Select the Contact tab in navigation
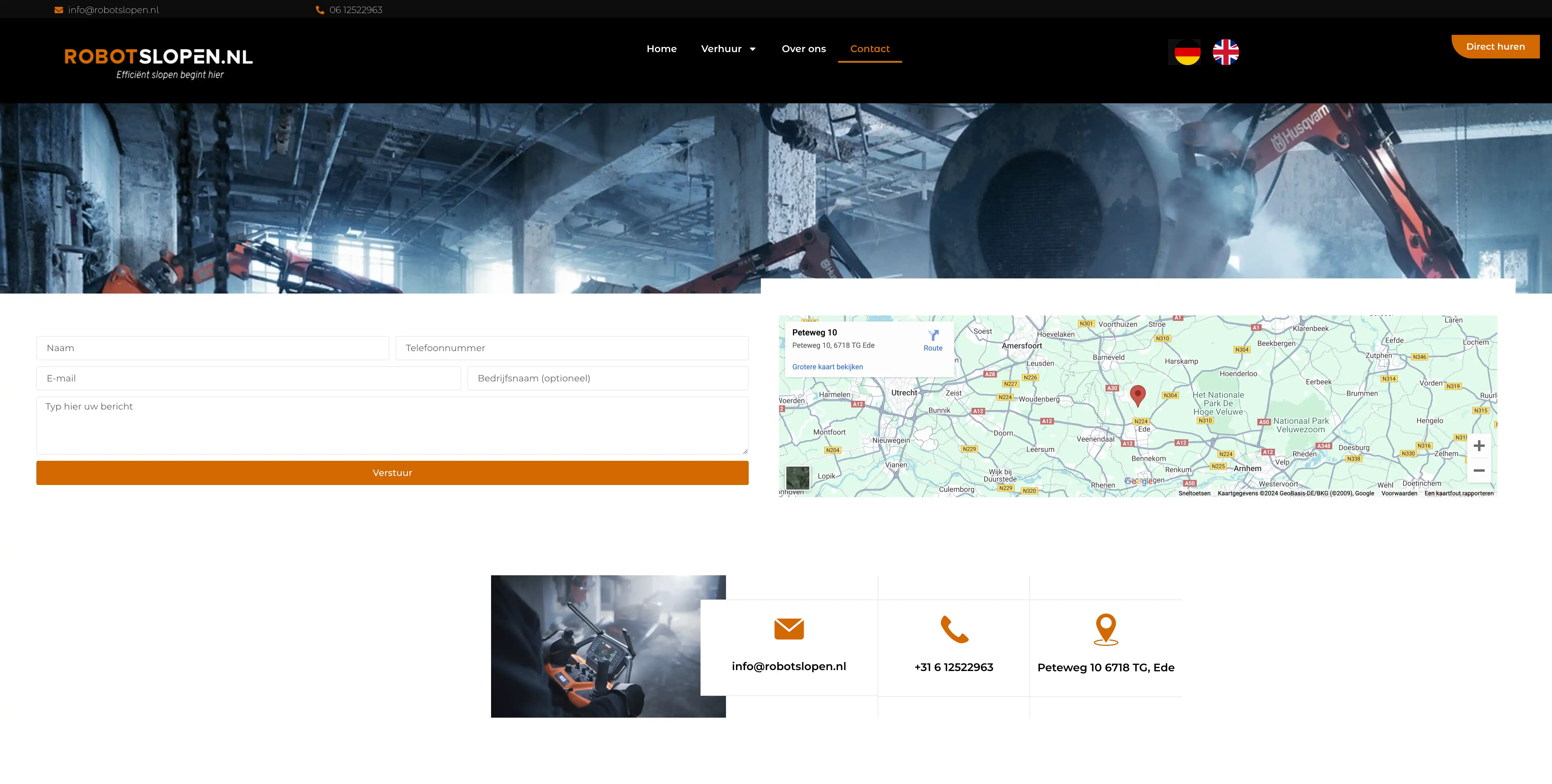The height and width of the screenshot is (784, 1552). pyautogui.click(x=869, y=49)
